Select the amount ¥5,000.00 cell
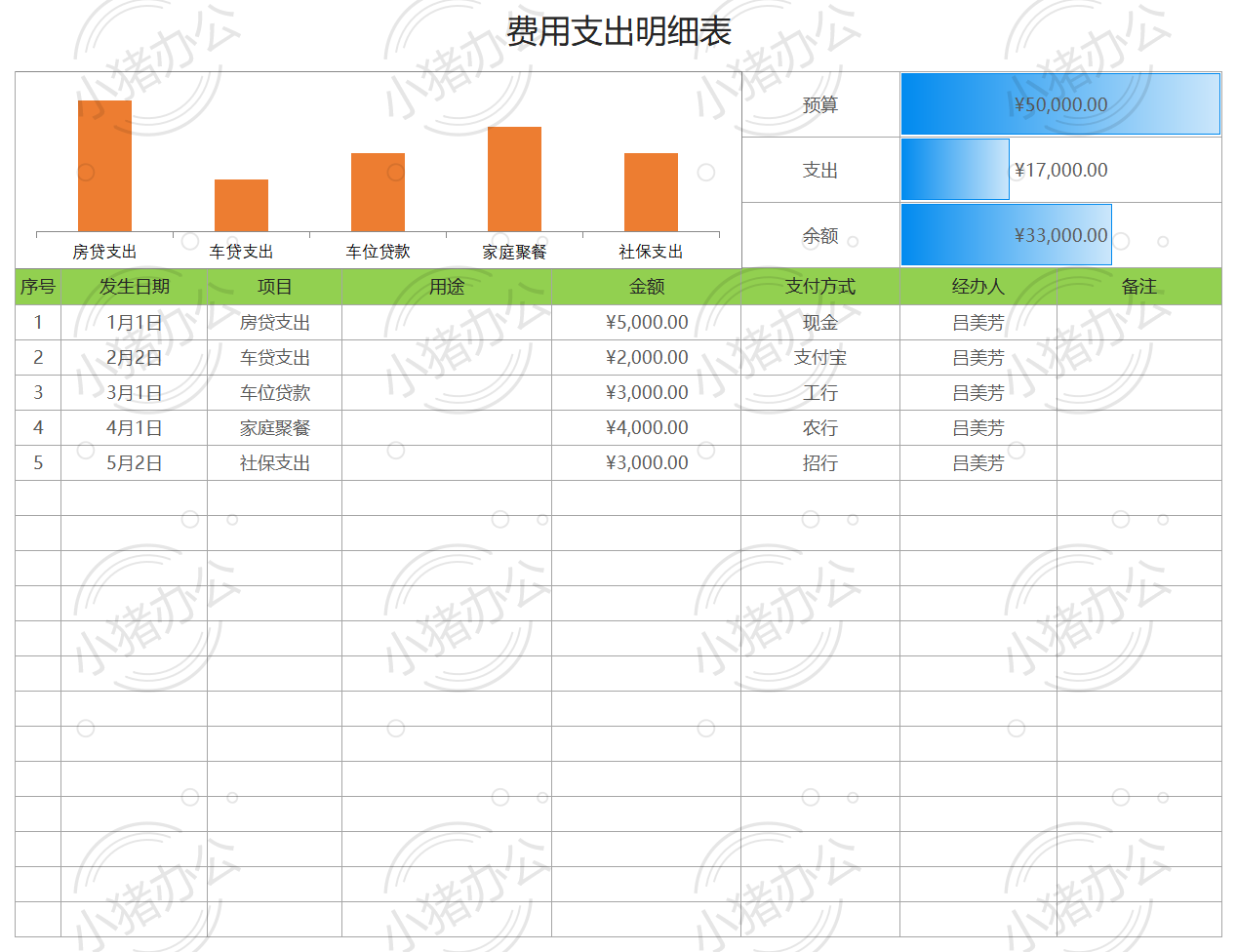 click(646, 323)
